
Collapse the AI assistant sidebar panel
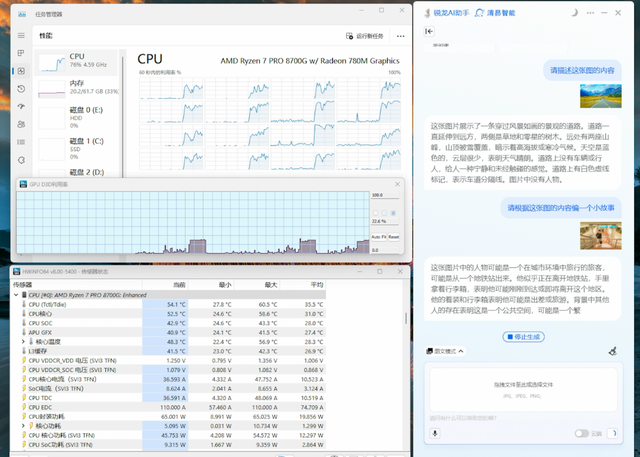click(429, 31)
